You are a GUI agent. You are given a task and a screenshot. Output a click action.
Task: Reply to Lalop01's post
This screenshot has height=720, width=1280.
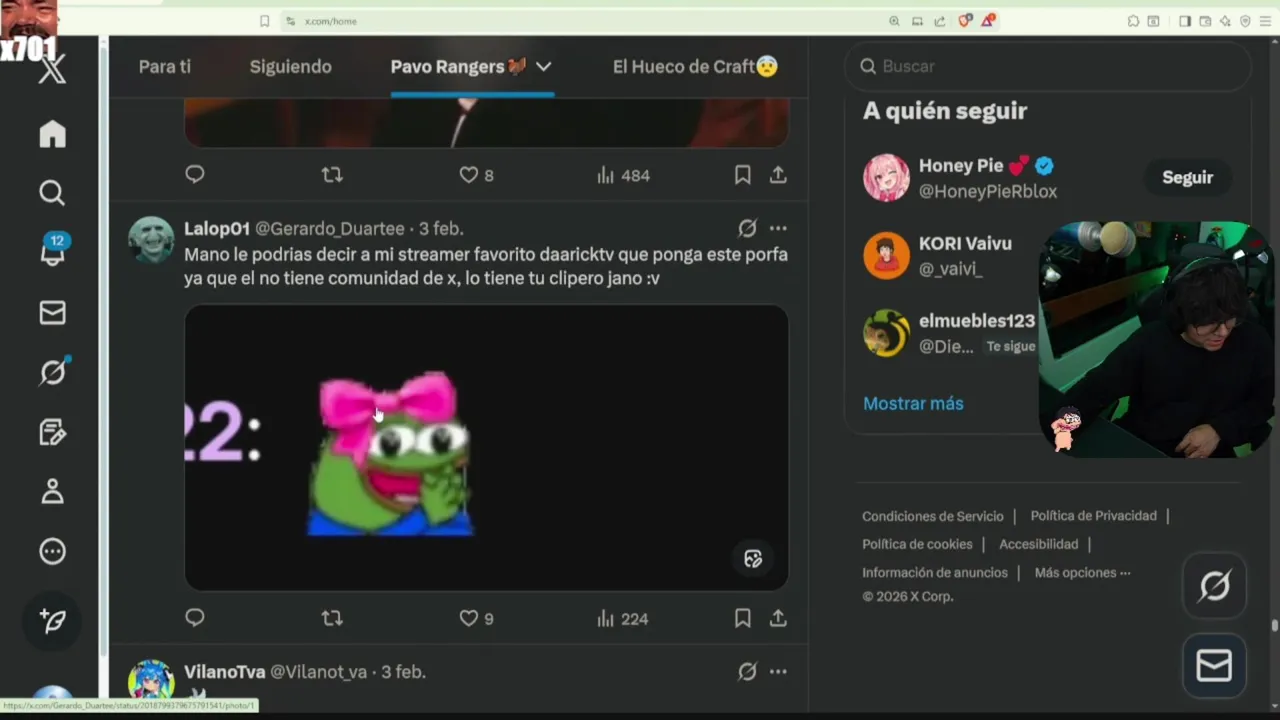pyautogui.click(x=195, y=618)
